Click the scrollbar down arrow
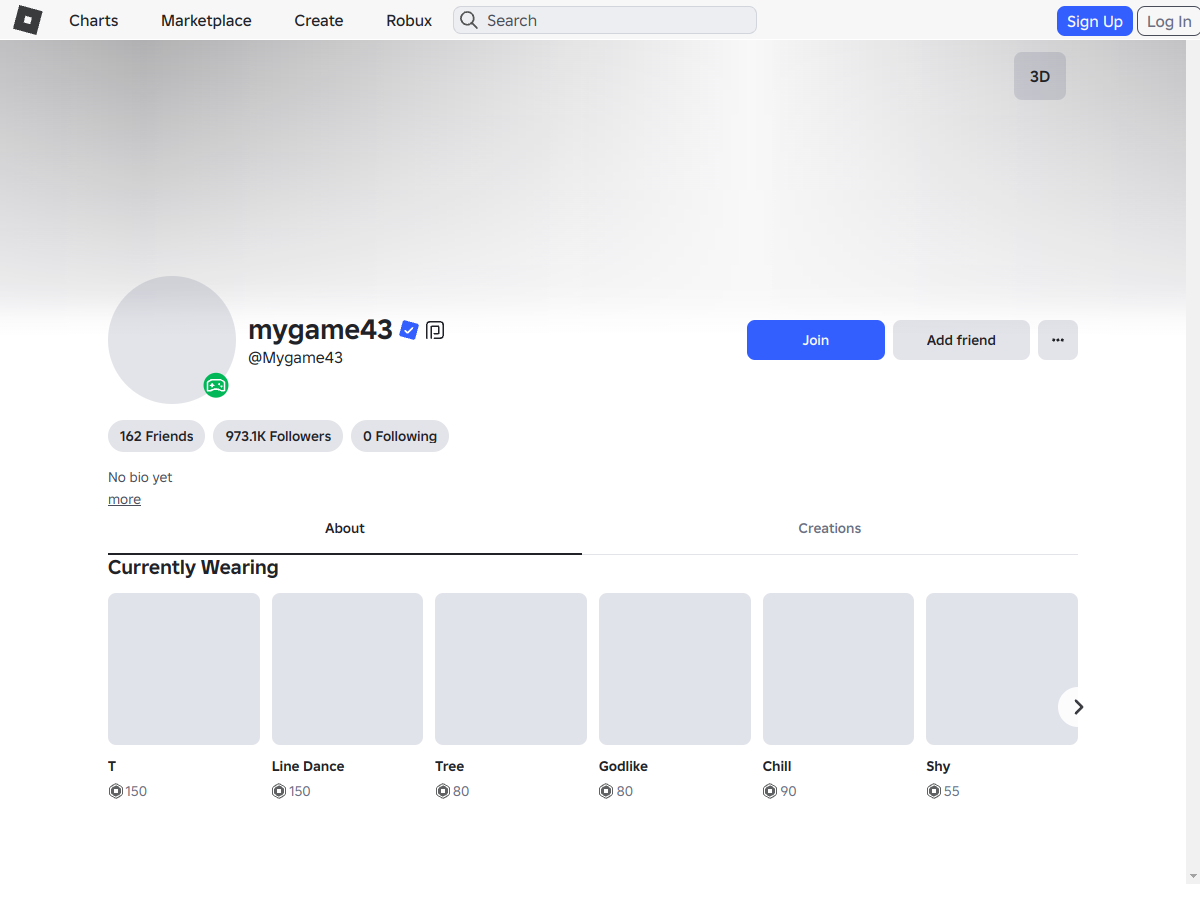The width and height of the screenshot is (1200, 900). coord(1193,876)
